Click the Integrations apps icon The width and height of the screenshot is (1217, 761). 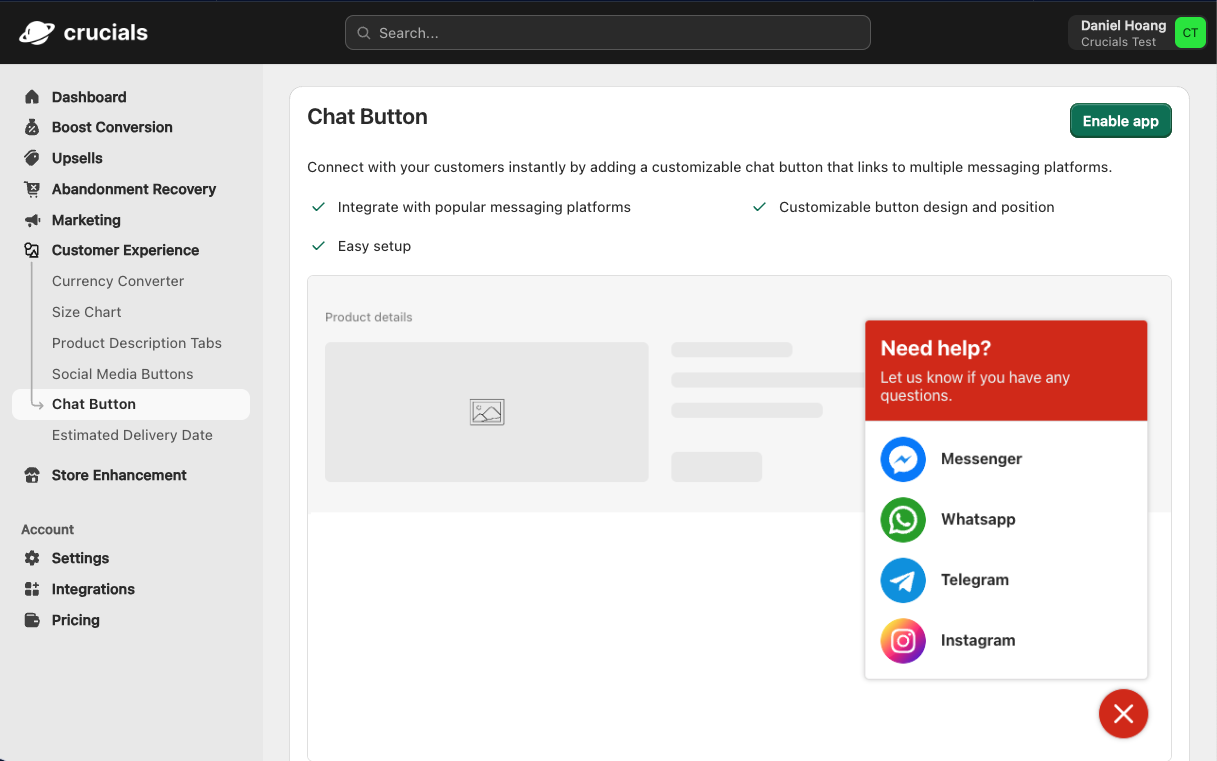tap(32, 589)
